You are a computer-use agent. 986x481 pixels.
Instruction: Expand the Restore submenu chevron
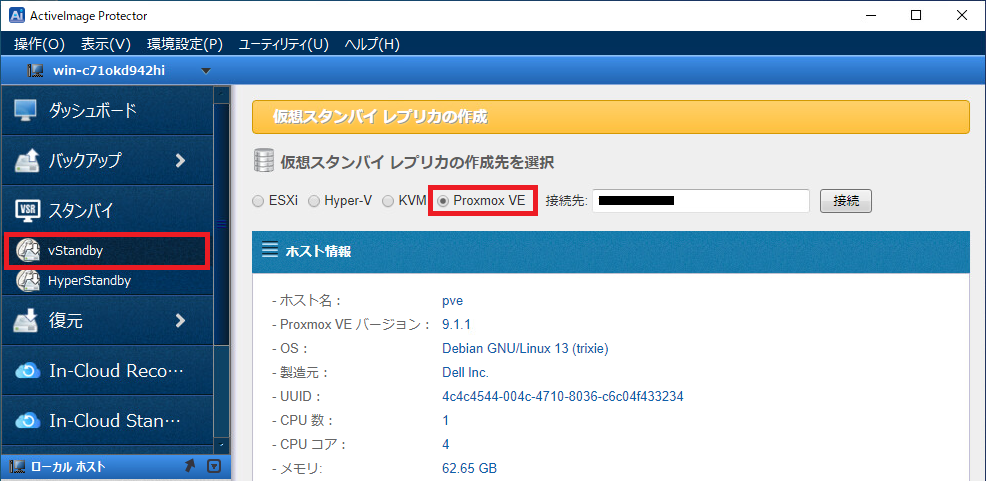180,321
